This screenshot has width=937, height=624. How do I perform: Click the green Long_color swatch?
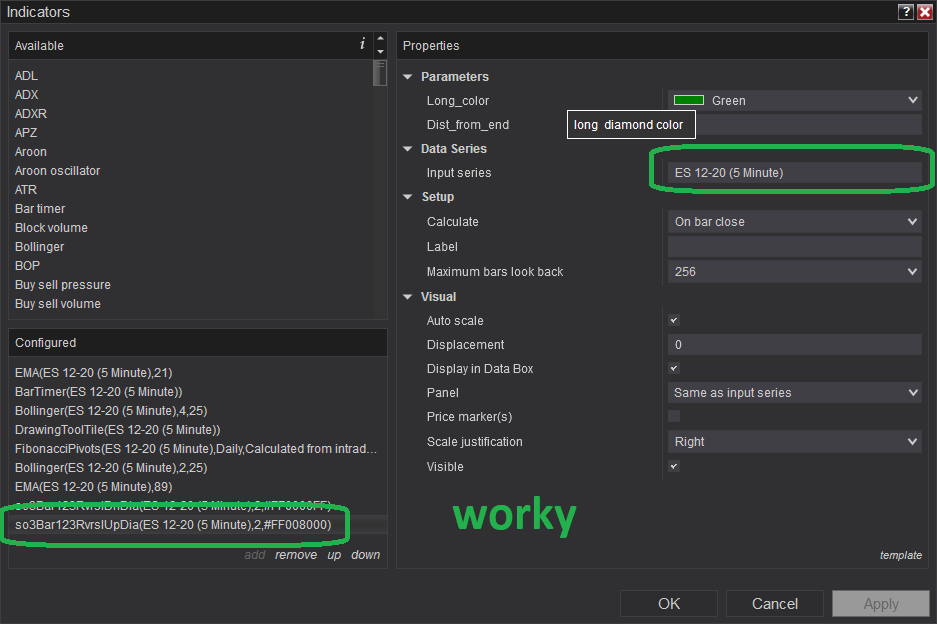(x=688, y=100)
